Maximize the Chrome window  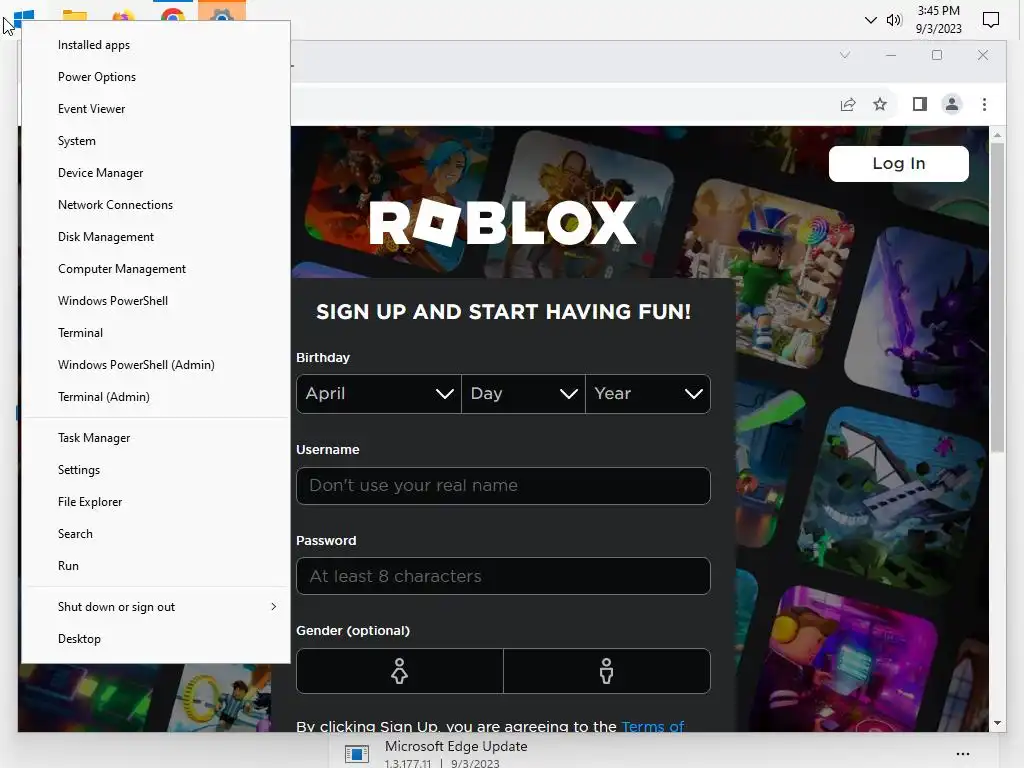coord(936,56)
